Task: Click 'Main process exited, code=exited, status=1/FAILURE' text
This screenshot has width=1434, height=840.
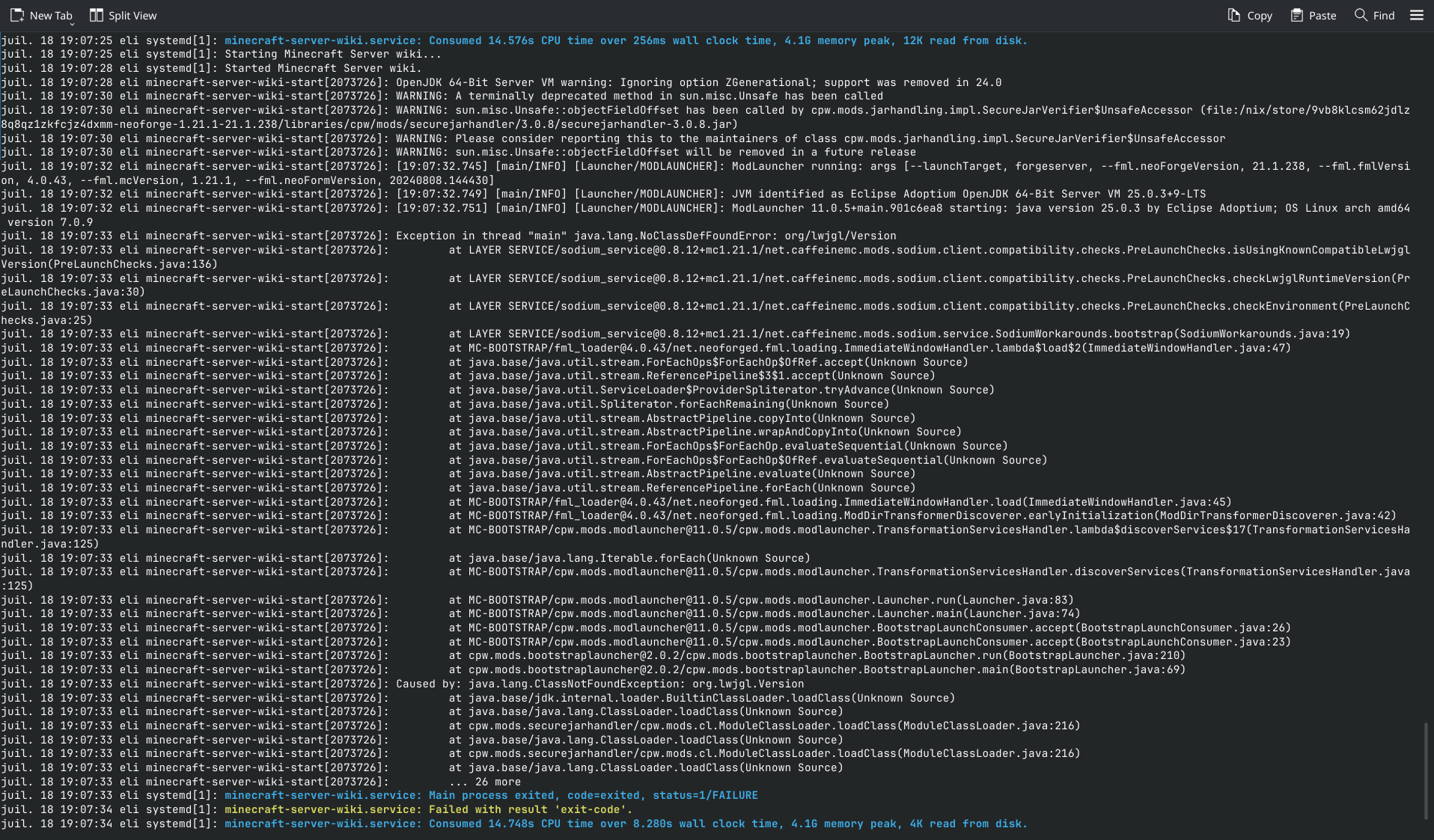Action: pos(593,795)
